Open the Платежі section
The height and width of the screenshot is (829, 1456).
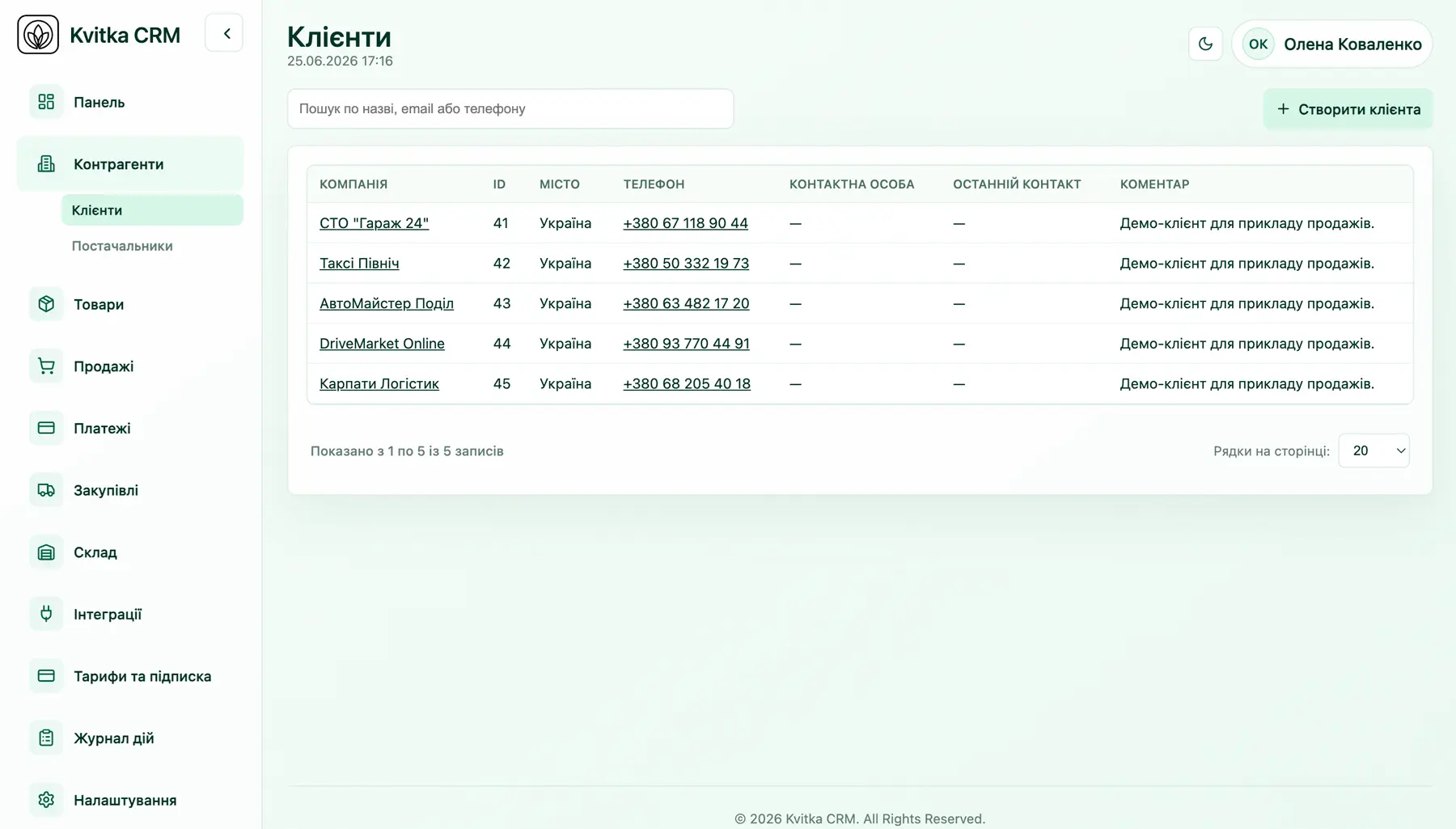click(129, 428)
